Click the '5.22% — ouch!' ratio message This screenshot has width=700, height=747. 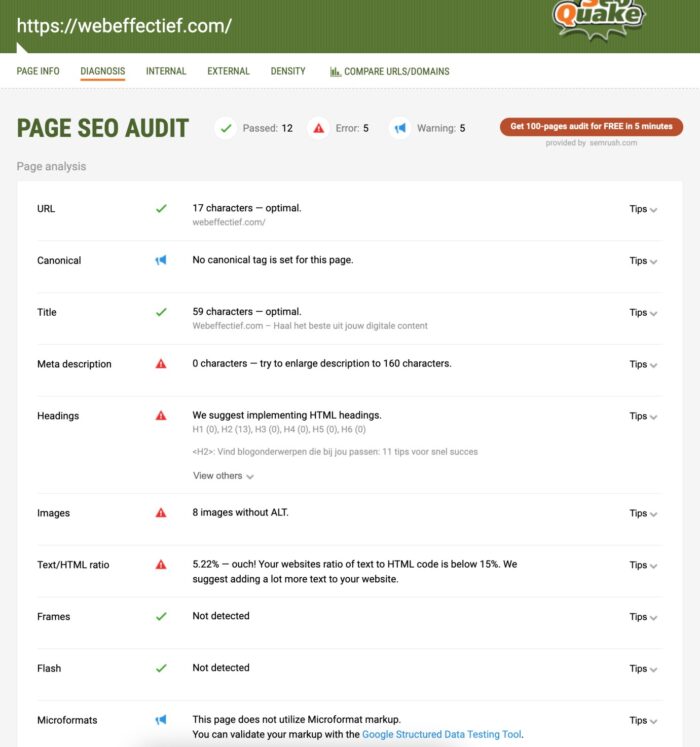coord(355,572)
